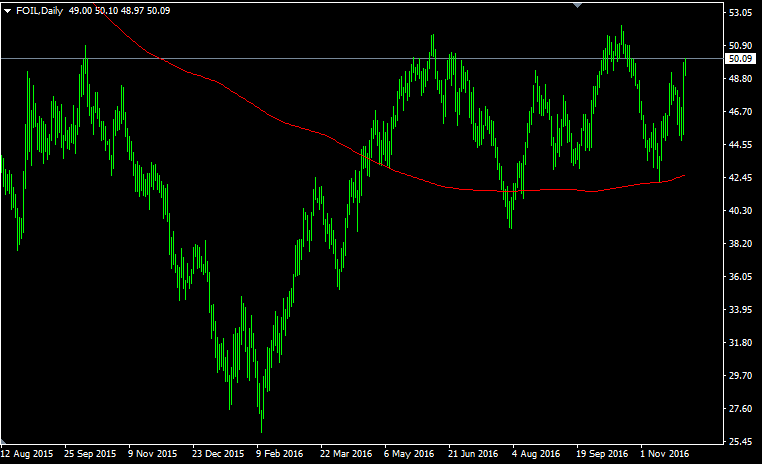The image size is (762, 464).
Task: Click the 25 Sep 2015 date label
Action: click(x=90, y=454)
